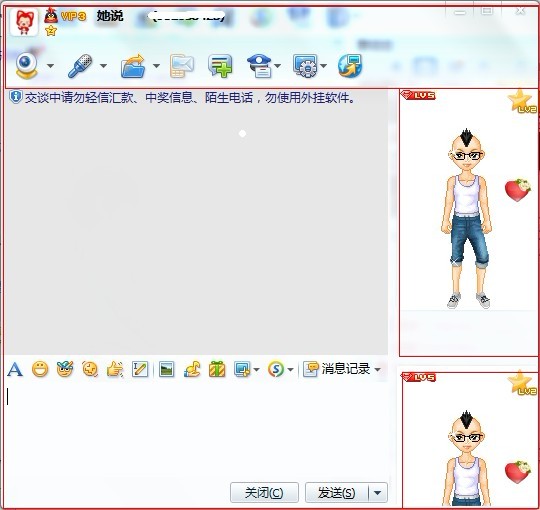Expand remote assistance options arrow
This screenshot has height=510, width=540.
(x=323, y=65)
